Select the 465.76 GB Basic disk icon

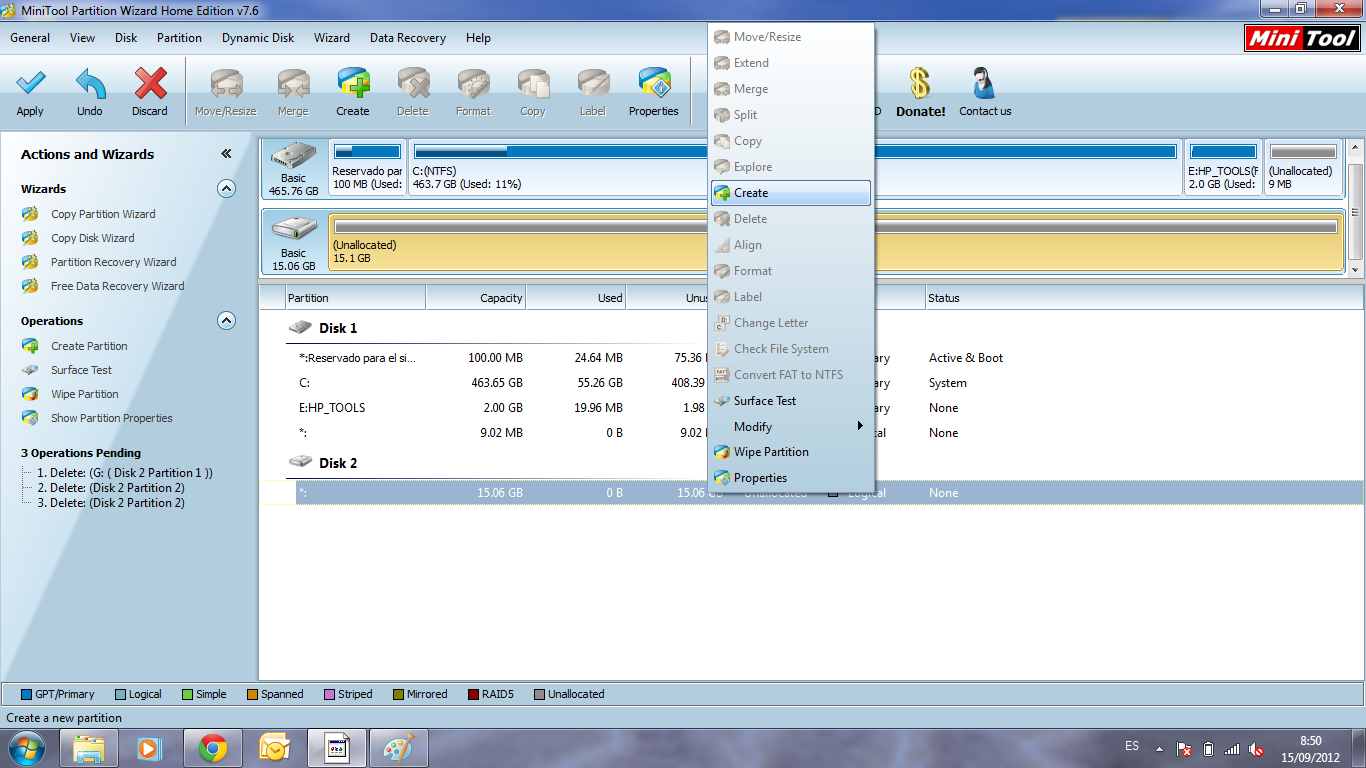tap(293, 168)
